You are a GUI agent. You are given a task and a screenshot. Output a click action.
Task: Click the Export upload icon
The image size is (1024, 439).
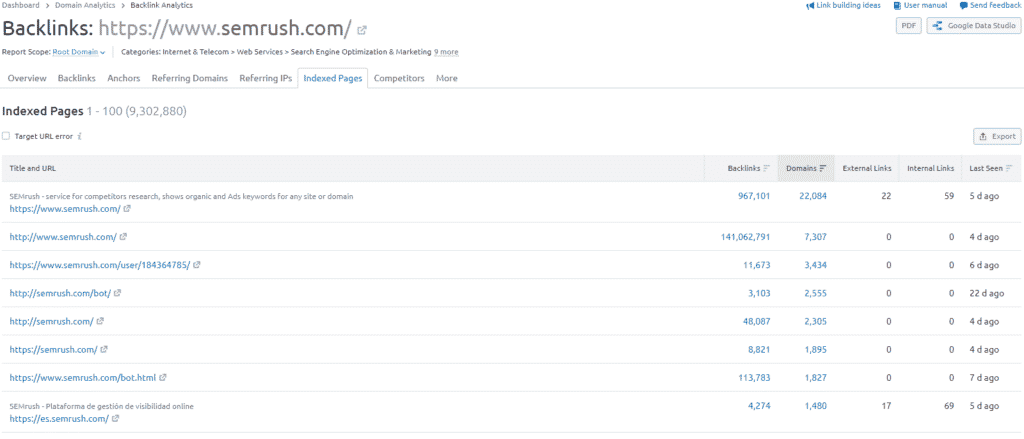pos(983,137)
